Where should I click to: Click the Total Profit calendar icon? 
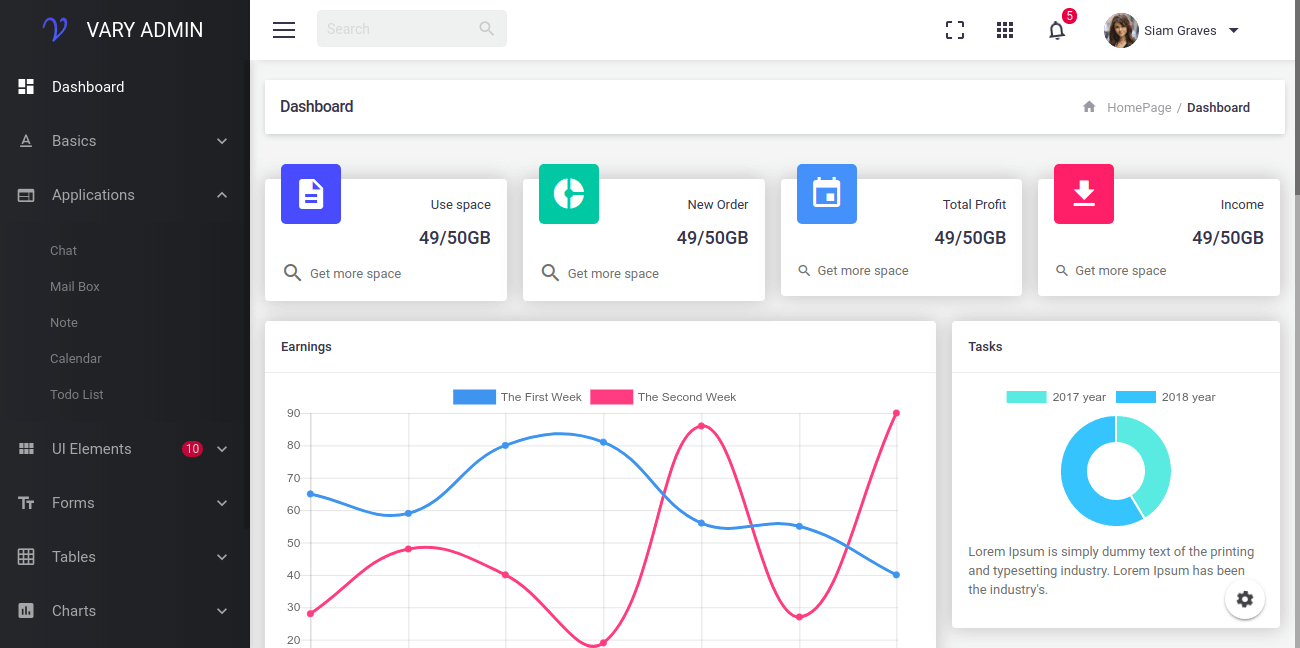(827, 194)
